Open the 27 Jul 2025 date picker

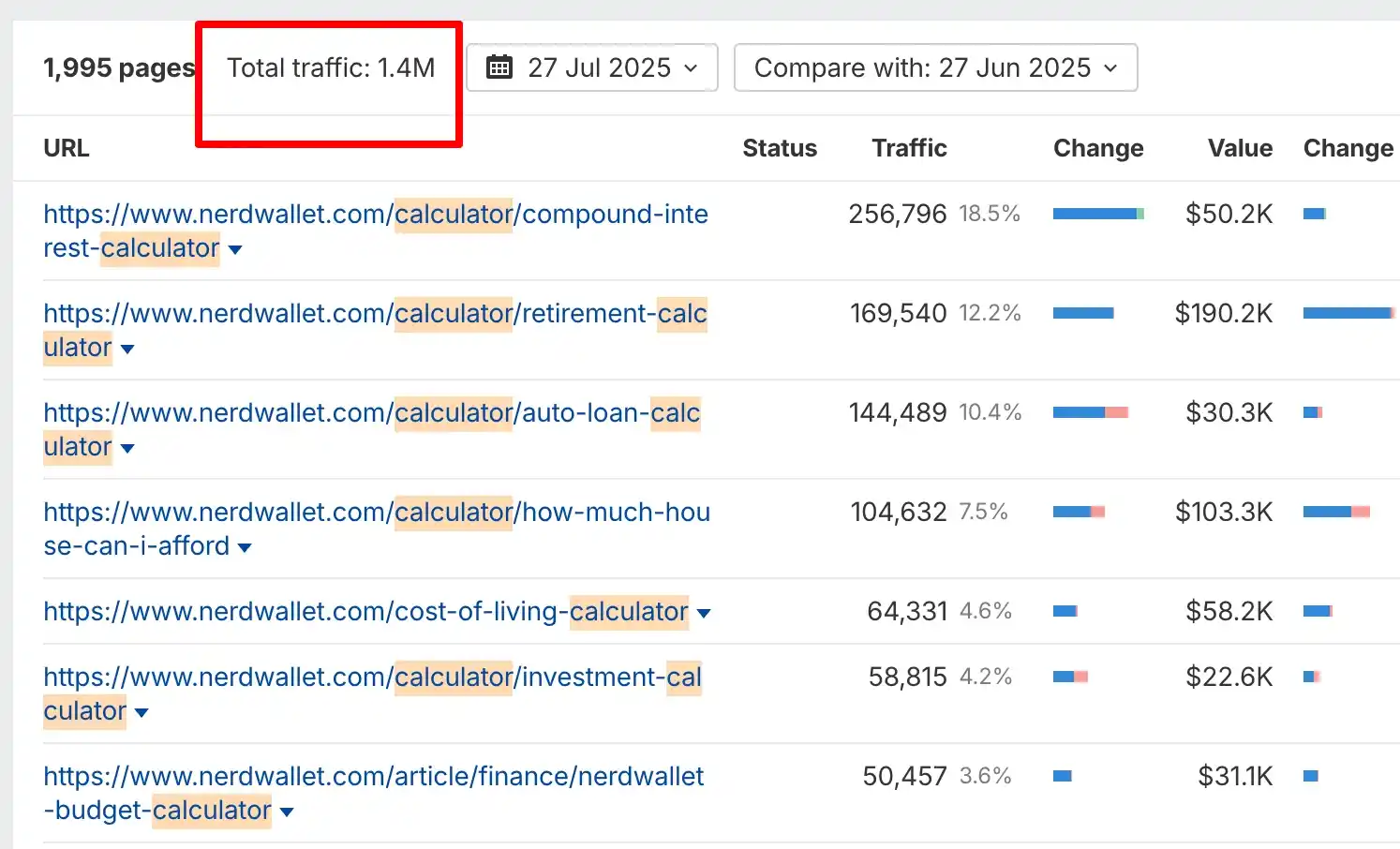click(592, 67)
